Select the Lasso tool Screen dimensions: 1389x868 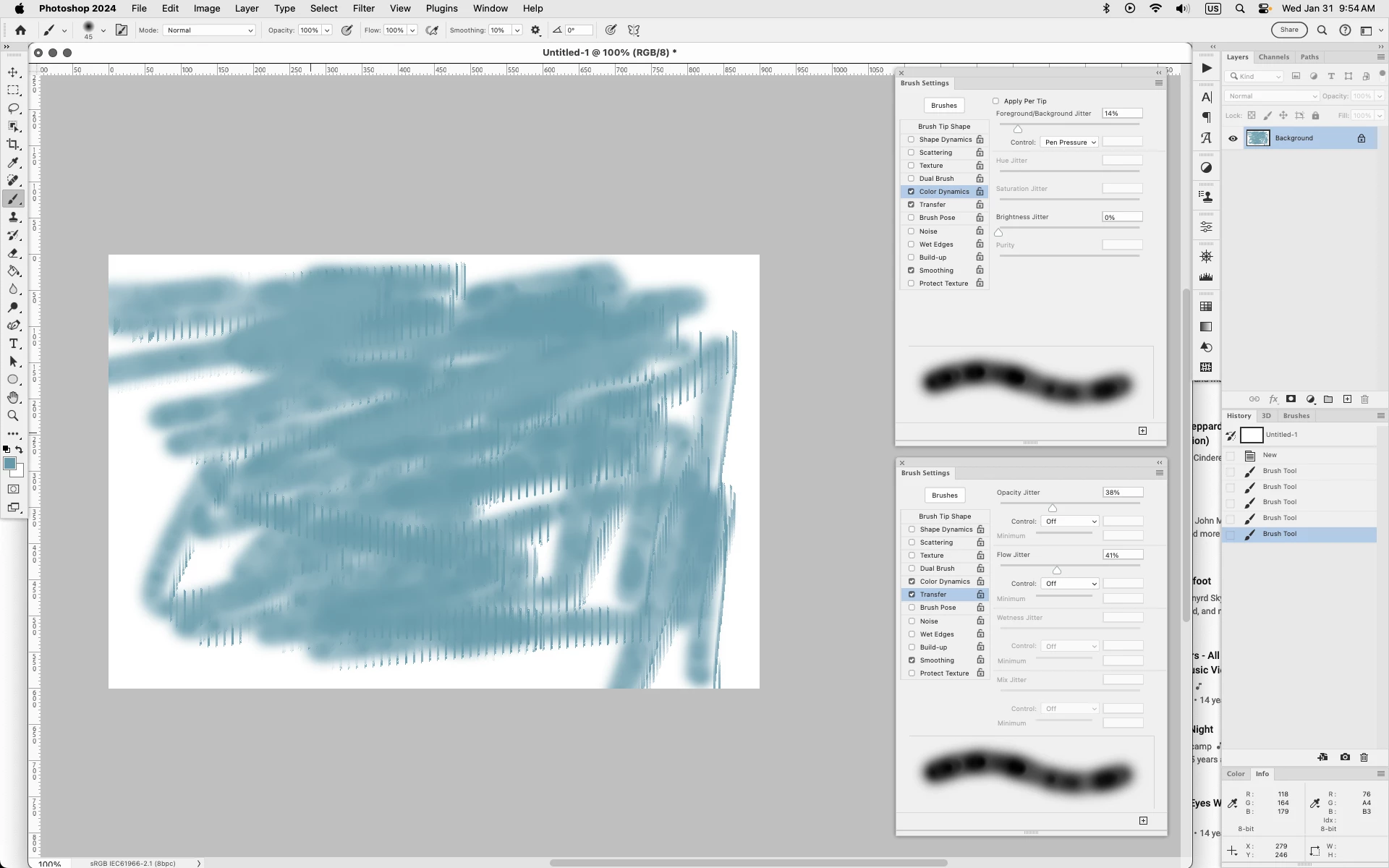[x=13, y=109]
